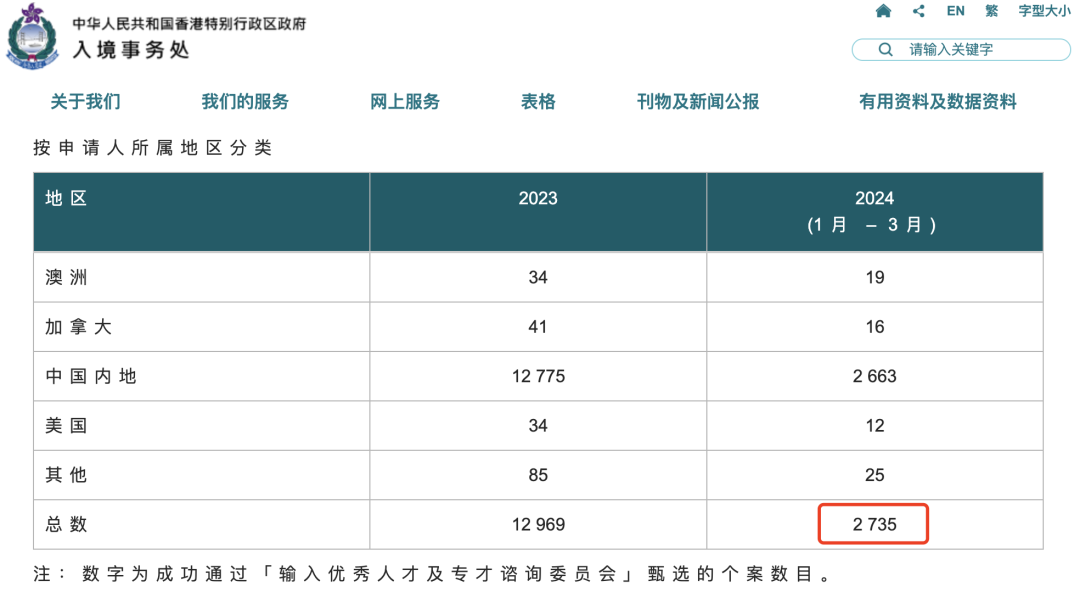Image resolution: width=1080 pixels, height=592 pixels.
Task: Click the value 85 for 其他
Action: 538,475
